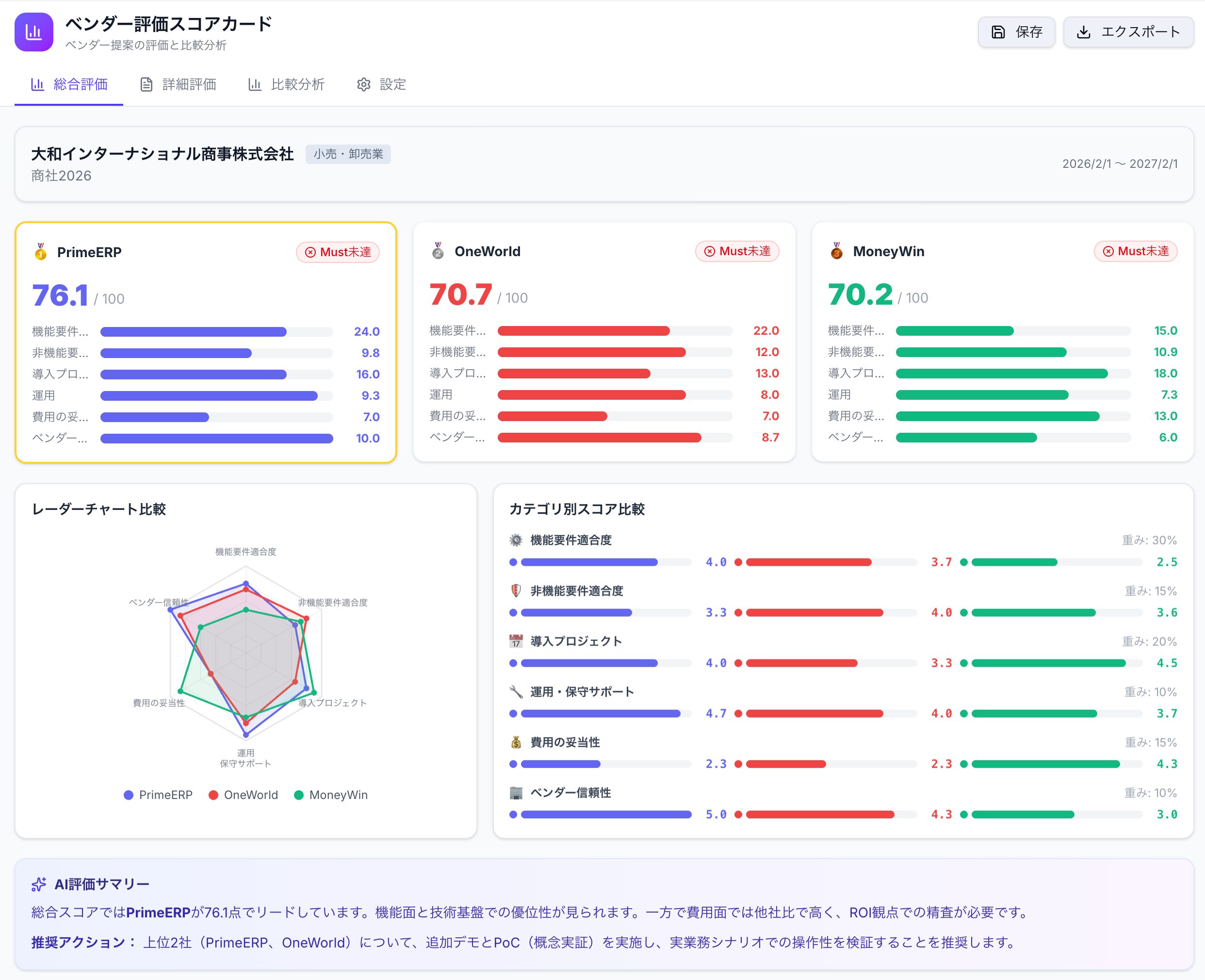Click the Must未達 badge on the OneWorld card
This screenshot has height=980, width=1205.
pyautogui.click(x=737, y=251)
